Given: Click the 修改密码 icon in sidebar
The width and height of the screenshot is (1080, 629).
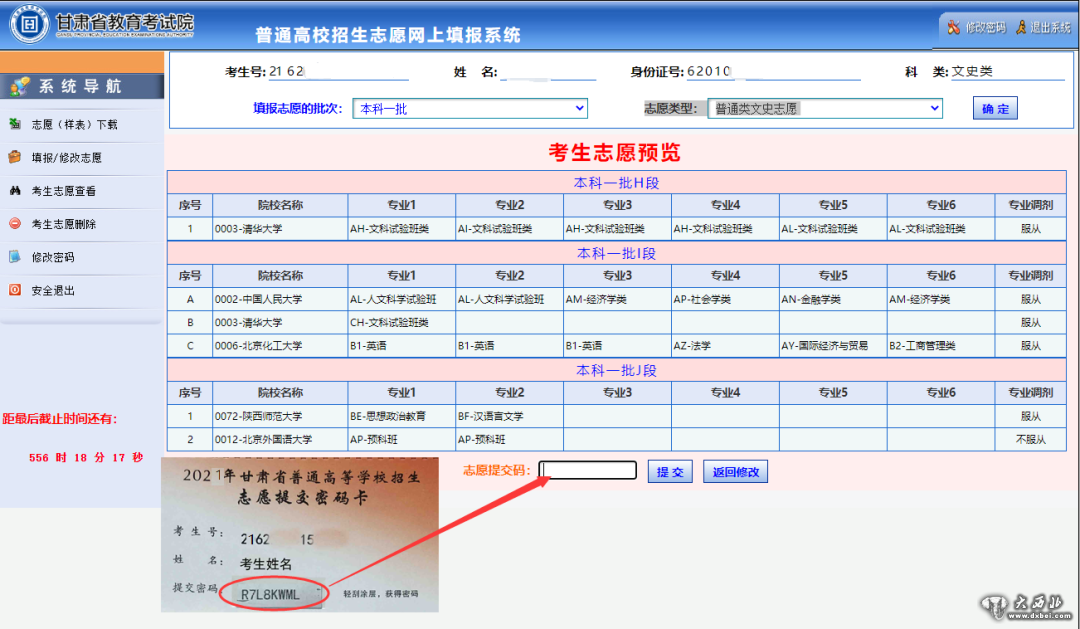Looking at the screenshot, I should pos(15,256).
